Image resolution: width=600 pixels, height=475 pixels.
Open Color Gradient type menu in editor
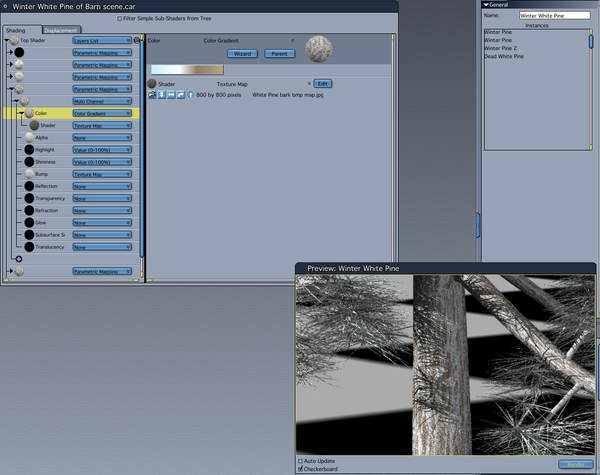[292, 40]
